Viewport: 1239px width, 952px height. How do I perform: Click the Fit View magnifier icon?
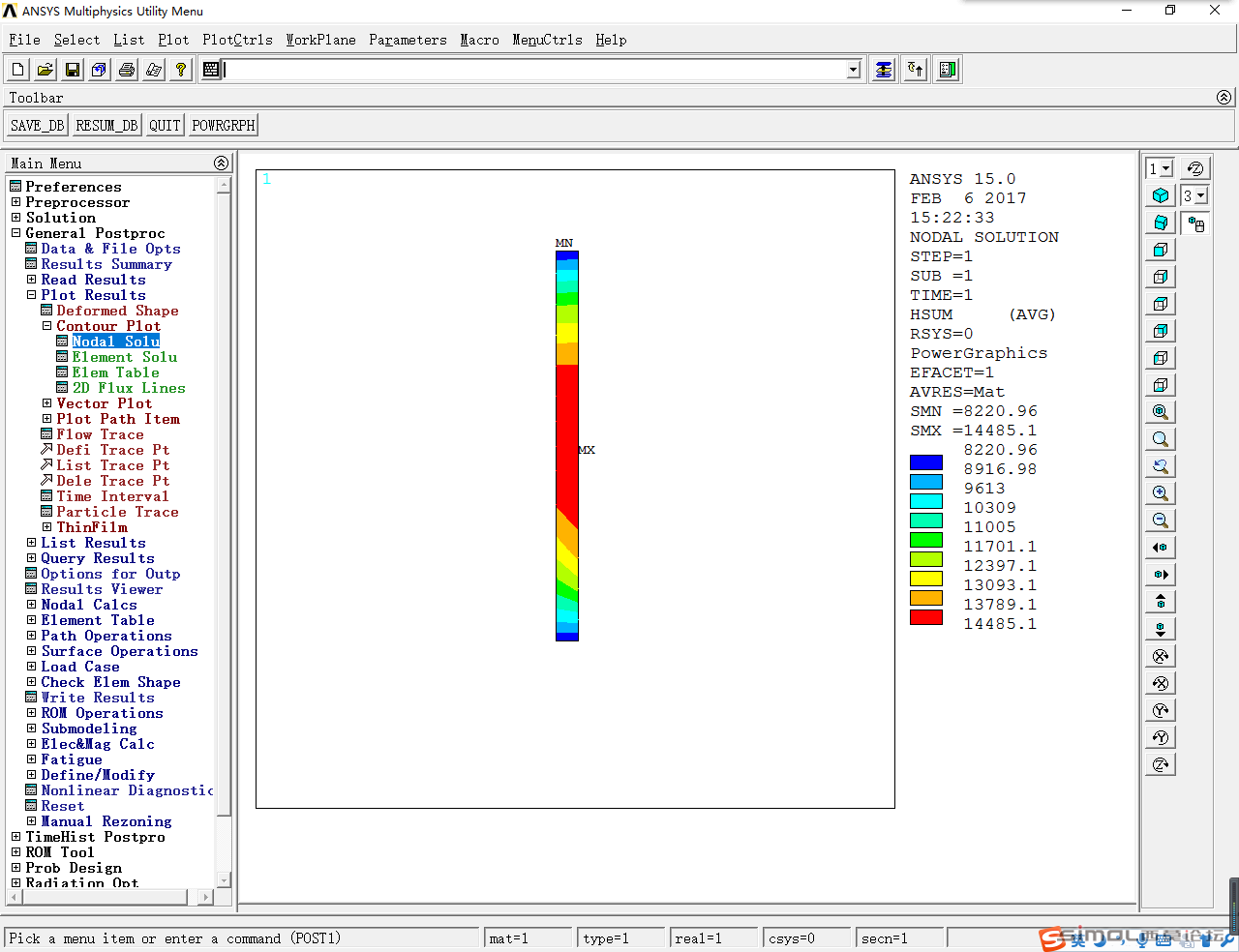1161,412
